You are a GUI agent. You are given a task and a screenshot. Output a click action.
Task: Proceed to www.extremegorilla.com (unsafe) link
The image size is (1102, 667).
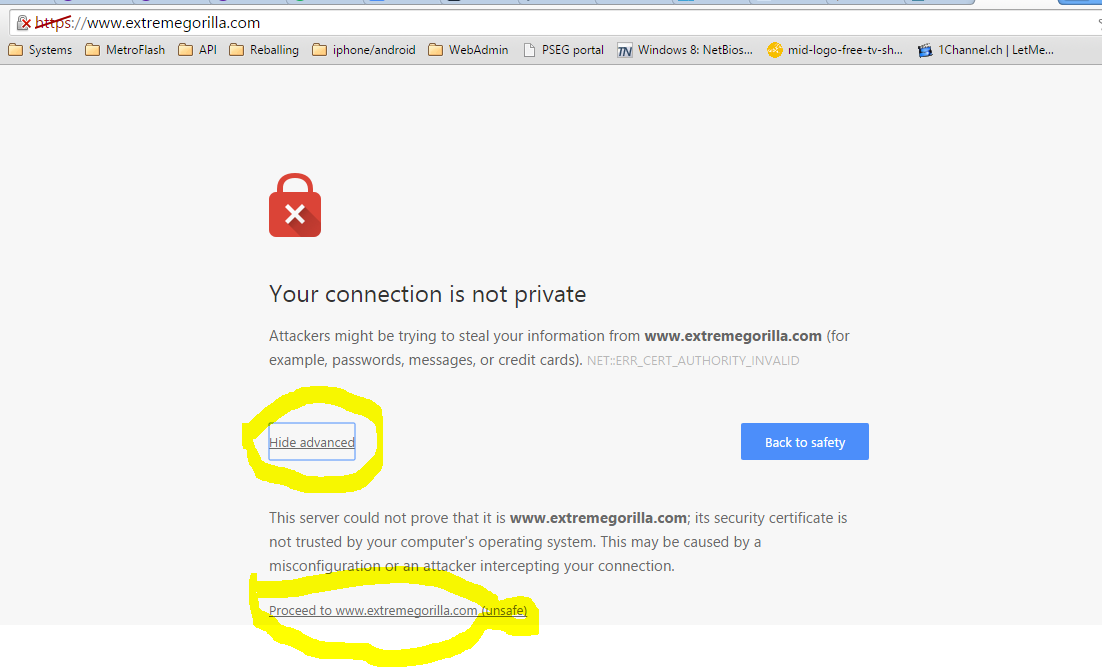click(x=398, y=611)
